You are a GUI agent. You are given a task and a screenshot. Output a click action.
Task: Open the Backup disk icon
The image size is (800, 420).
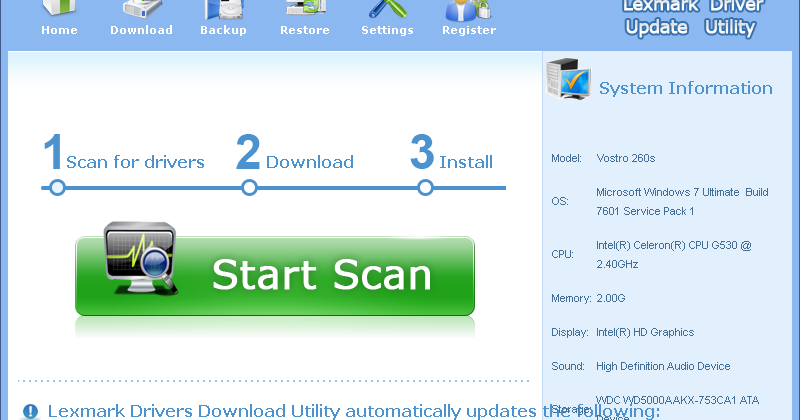[223, 9]
